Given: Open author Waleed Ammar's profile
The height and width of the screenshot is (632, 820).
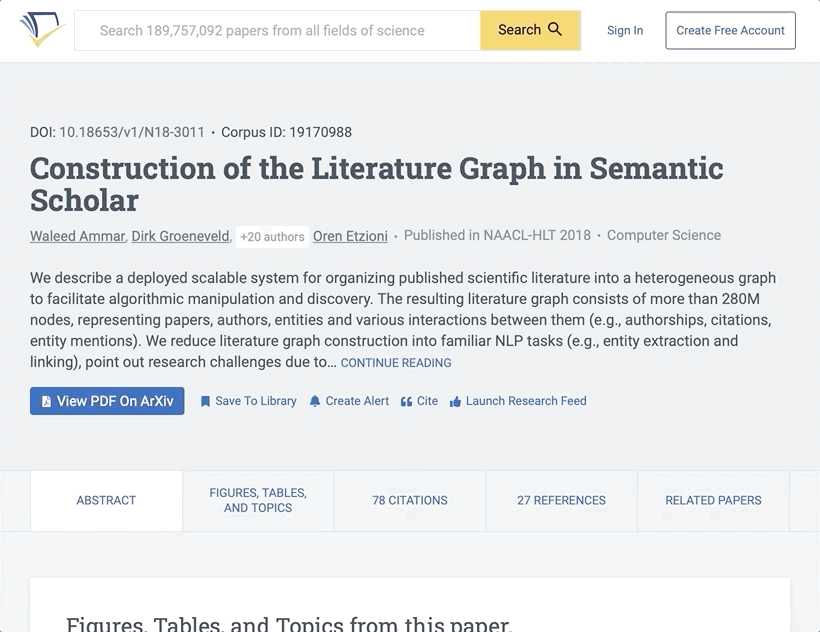Looking at the screenshot, I should pyautogui.click(x=77, y=236).
